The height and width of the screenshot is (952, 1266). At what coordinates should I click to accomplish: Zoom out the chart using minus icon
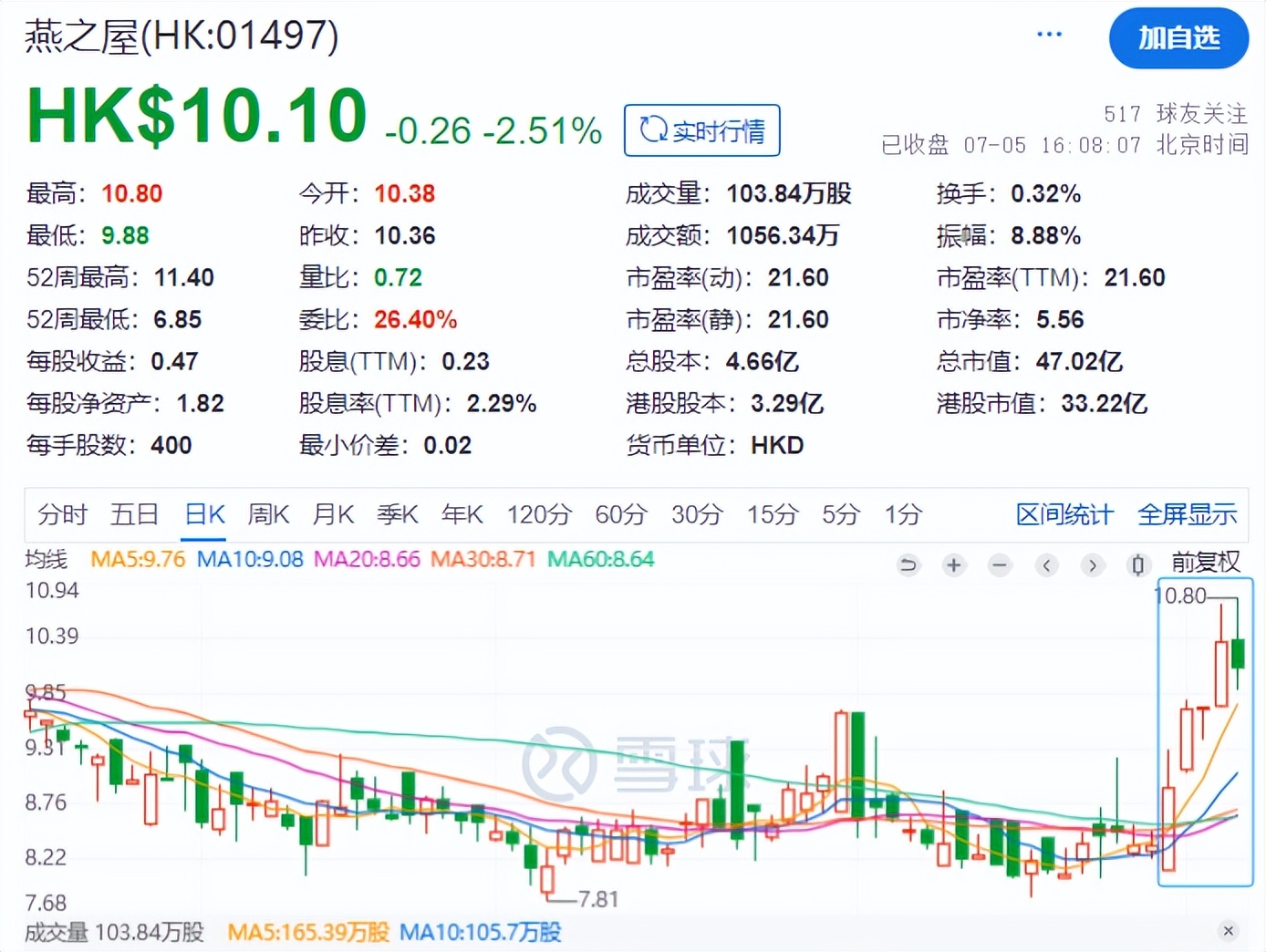1000,565
